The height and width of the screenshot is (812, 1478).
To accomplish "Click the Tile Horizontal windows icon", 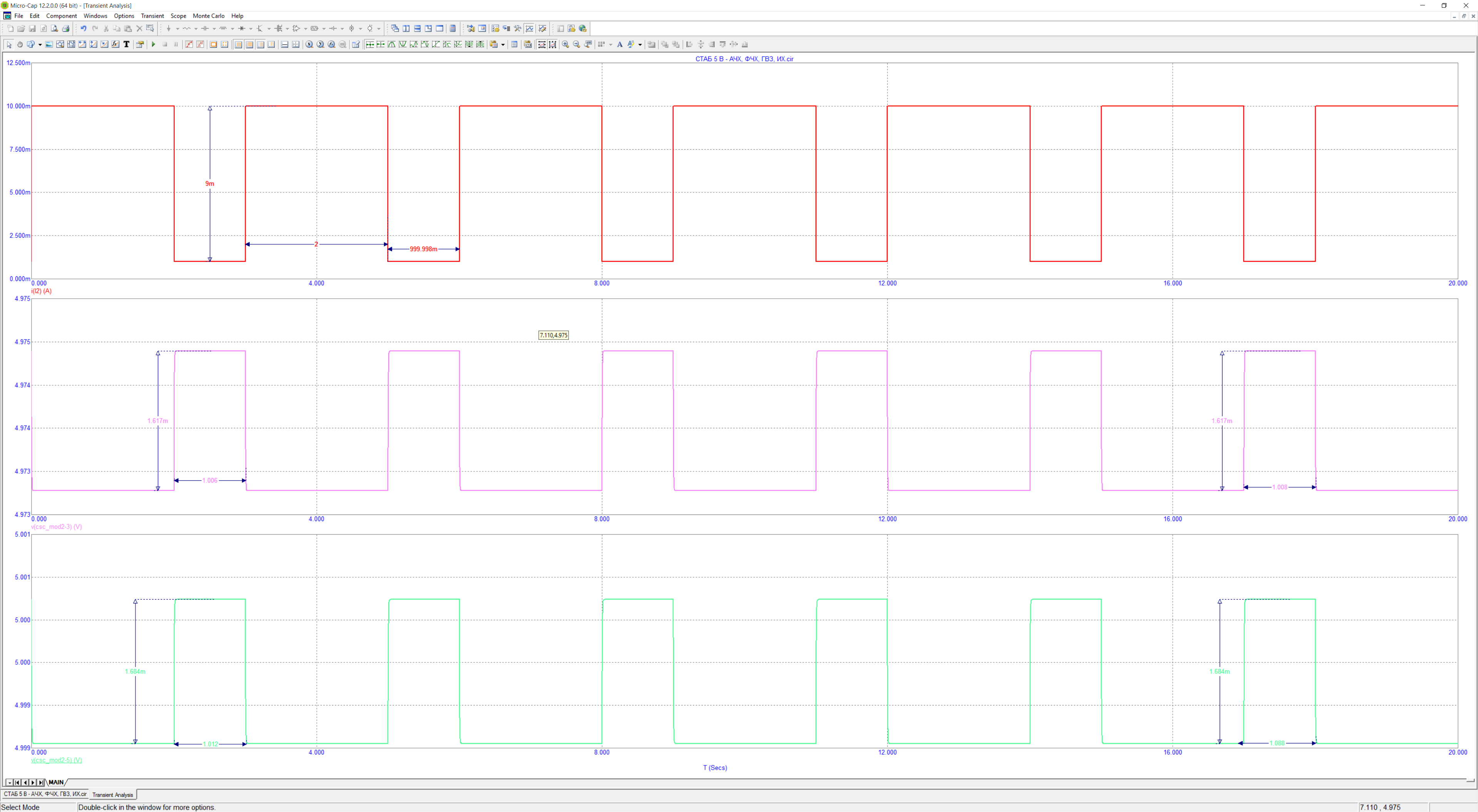I will pyautogui.click(x=418, y=28).
